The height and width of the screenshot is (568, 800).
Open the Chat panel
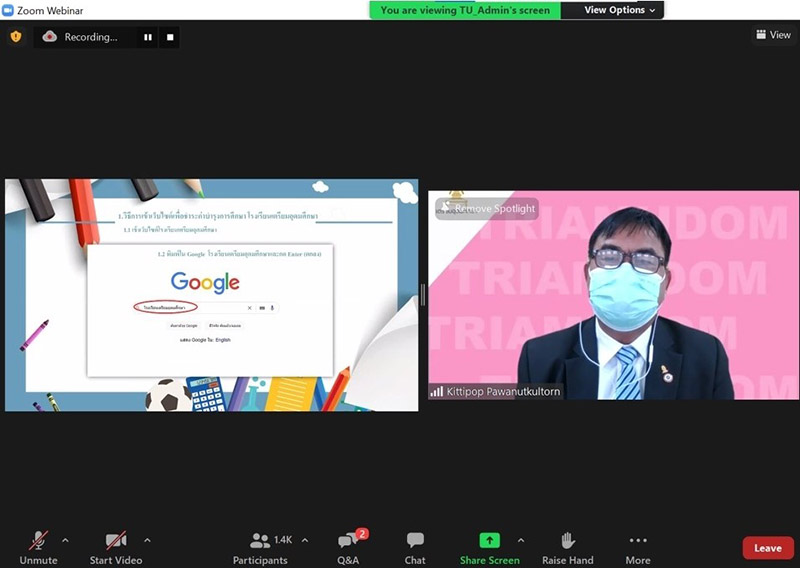tap(415, 548)
